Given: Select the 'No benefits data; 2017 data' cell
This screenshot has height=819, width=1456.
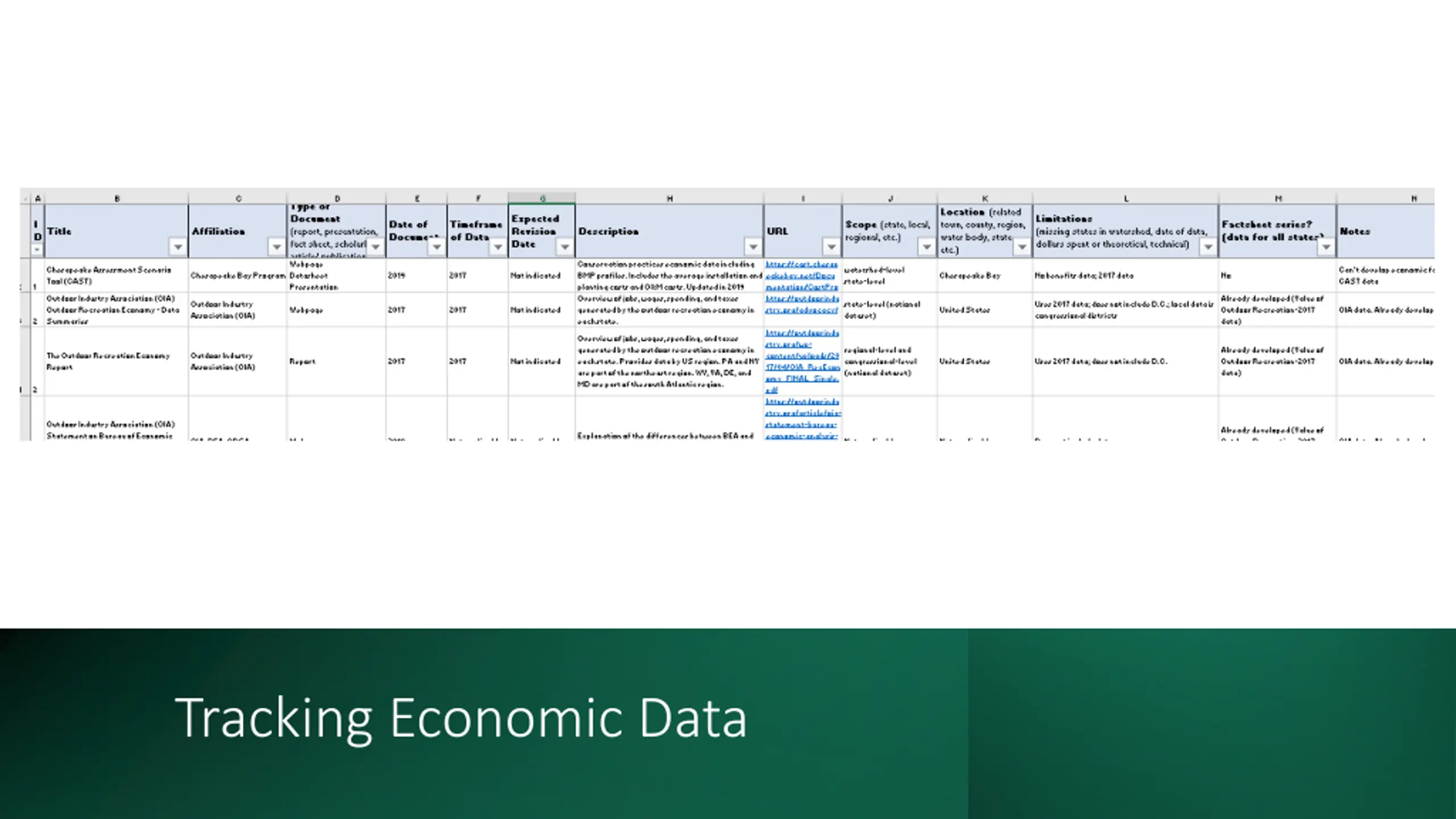Looking at the screenshot, I should click(x=1126, y=275).
